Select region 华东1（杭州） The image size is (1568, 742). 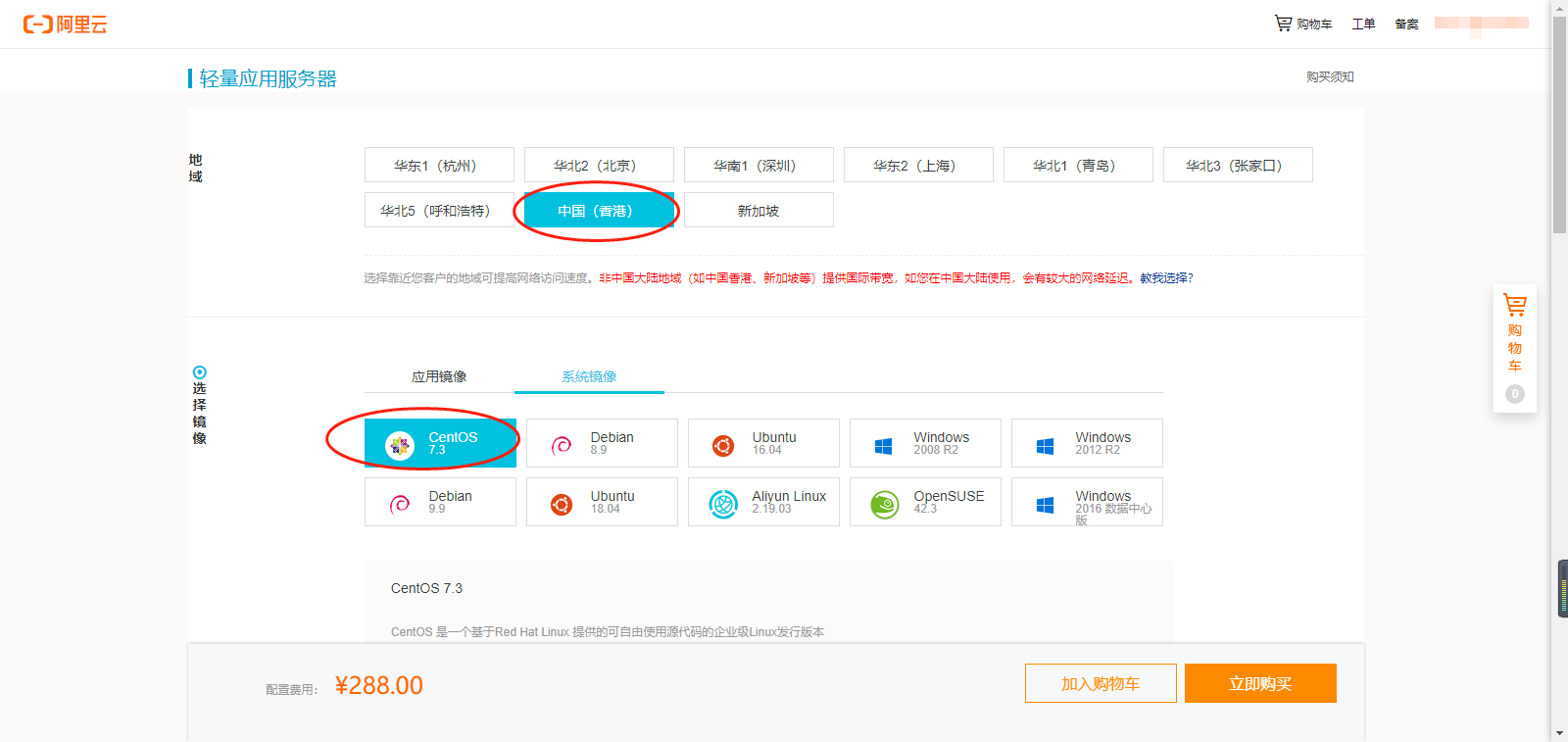[x=439, y=165]
